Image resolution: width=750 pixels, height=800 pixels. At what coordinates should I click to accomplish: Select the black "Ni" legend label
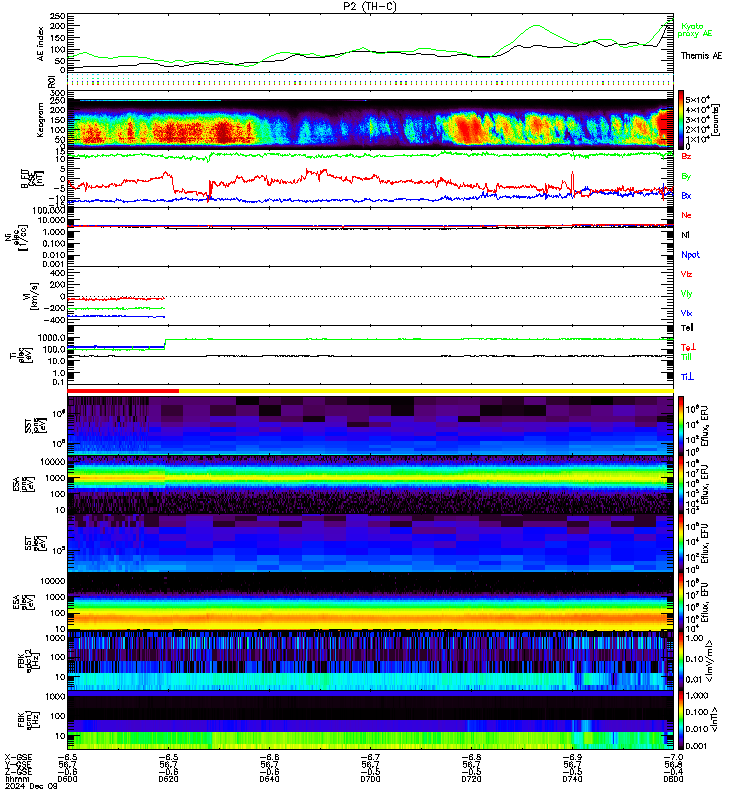pyautogui.click(x=685, y=235)
